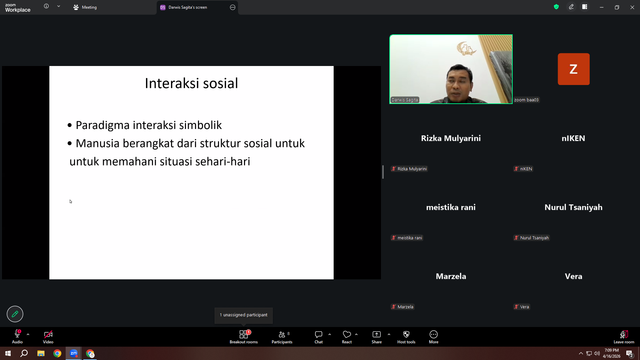Click the pen edit icon in title bar
Screen dimensions: 640x360
pos(571,7)
